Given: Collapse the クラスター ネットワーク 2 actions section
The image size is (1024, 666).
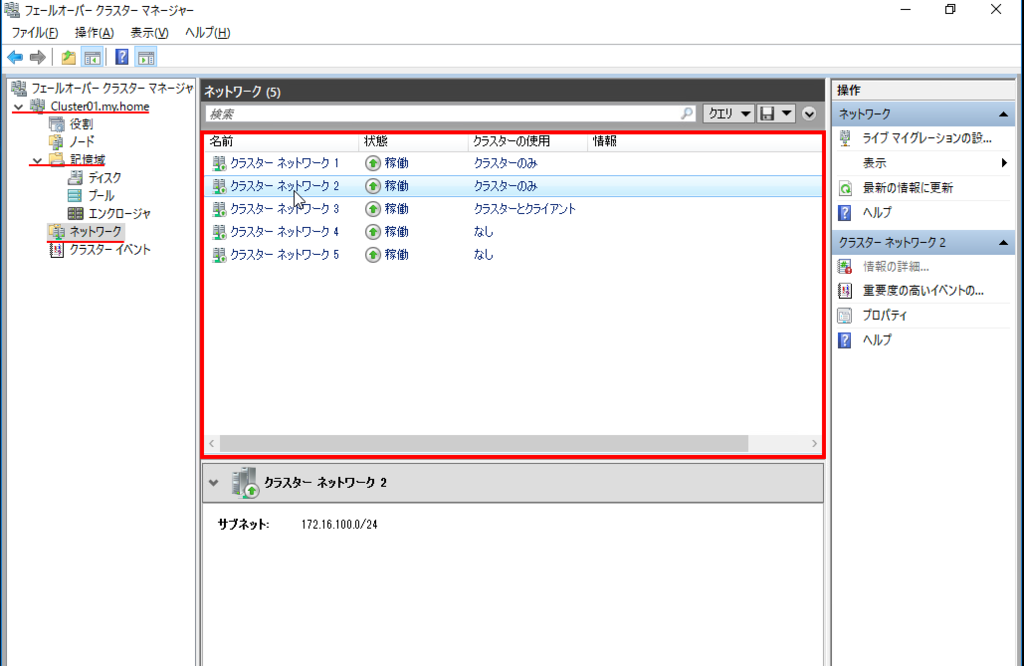Looking at the screenshot, I should (x=1003, y=243).
